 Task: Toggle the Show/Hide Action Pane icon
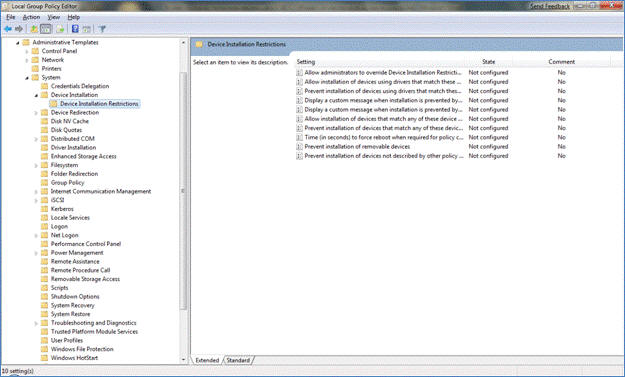tap(86, 29)
